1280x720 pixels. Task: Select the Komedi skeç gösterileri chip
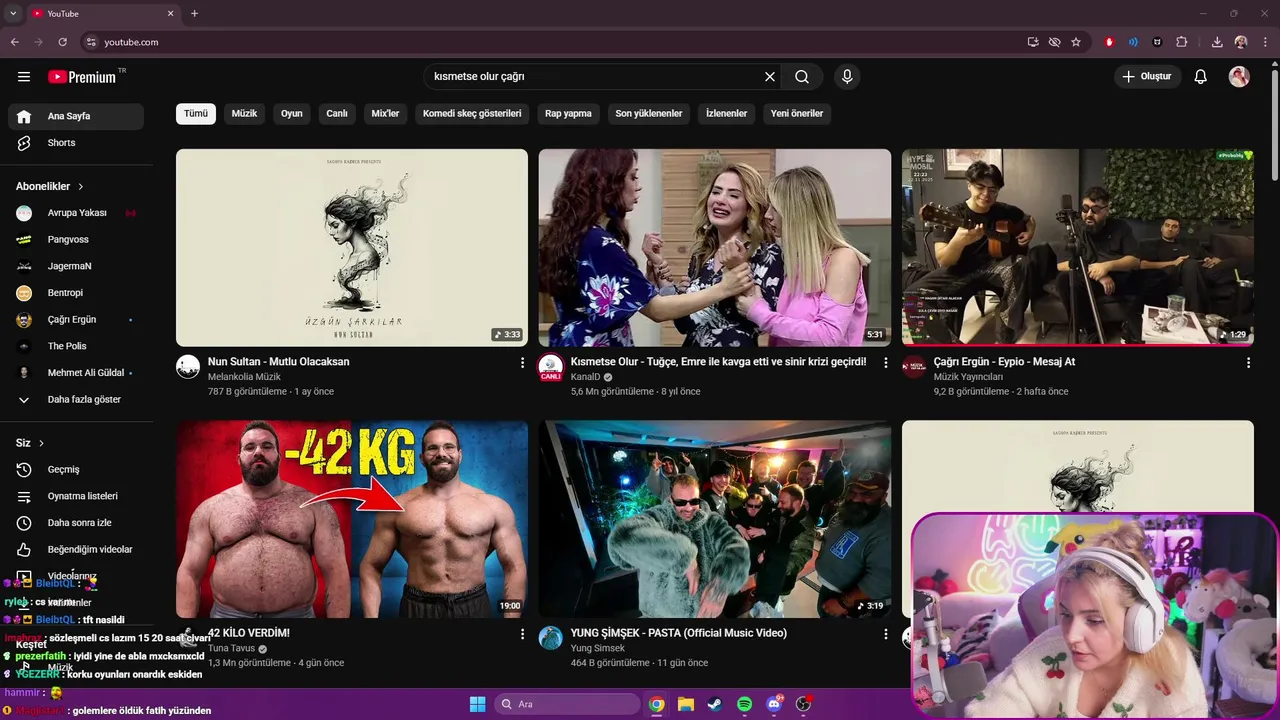click(472, 113)
